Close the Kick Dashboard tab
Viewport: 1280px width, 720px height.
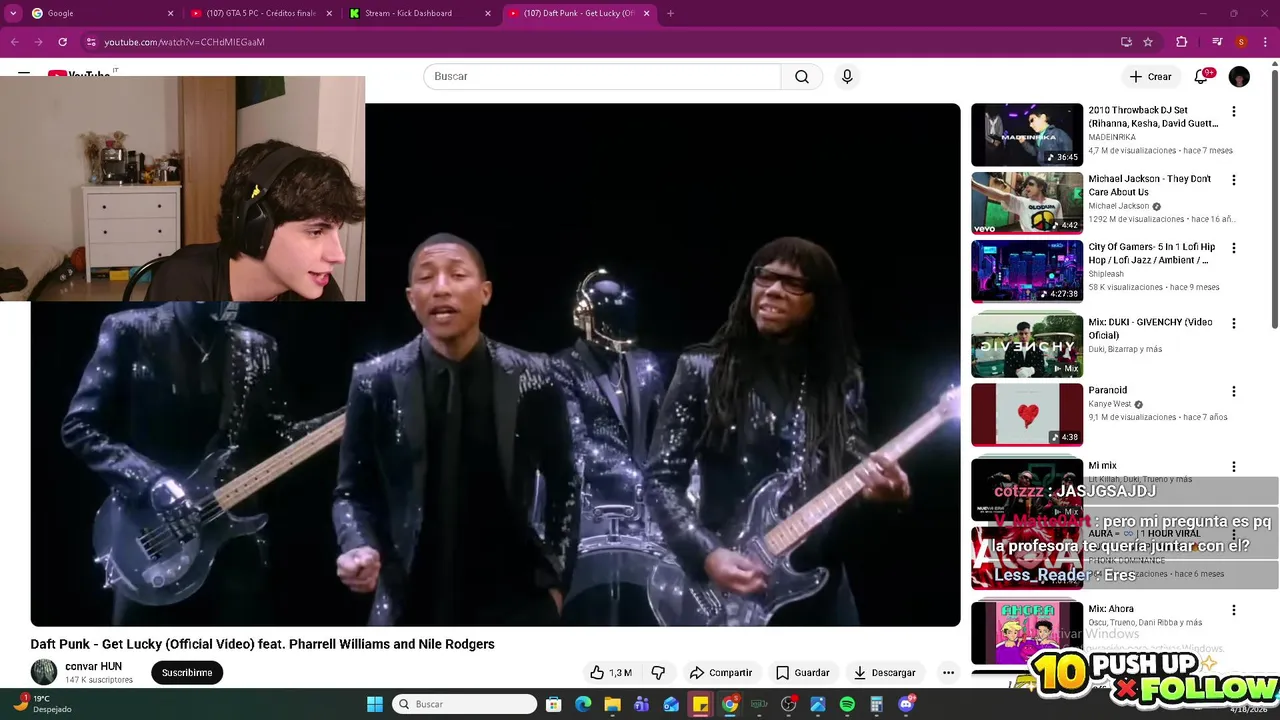point(488,13)
